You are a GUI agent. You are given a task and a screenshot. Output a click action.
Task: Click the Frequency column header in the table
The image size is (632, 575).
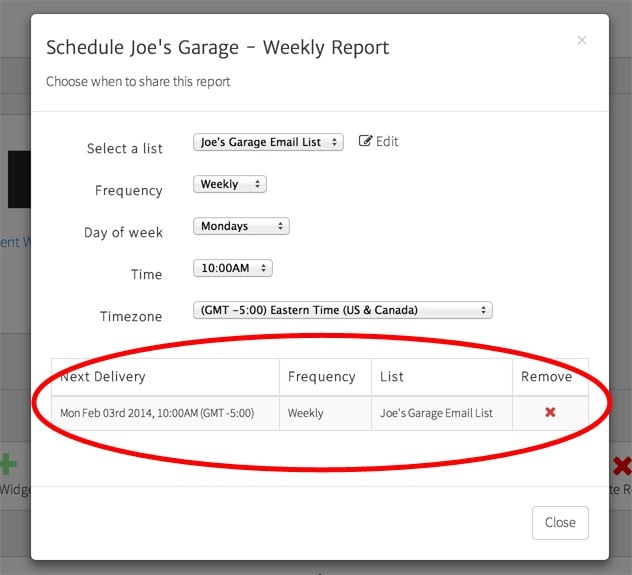[325, 377]
